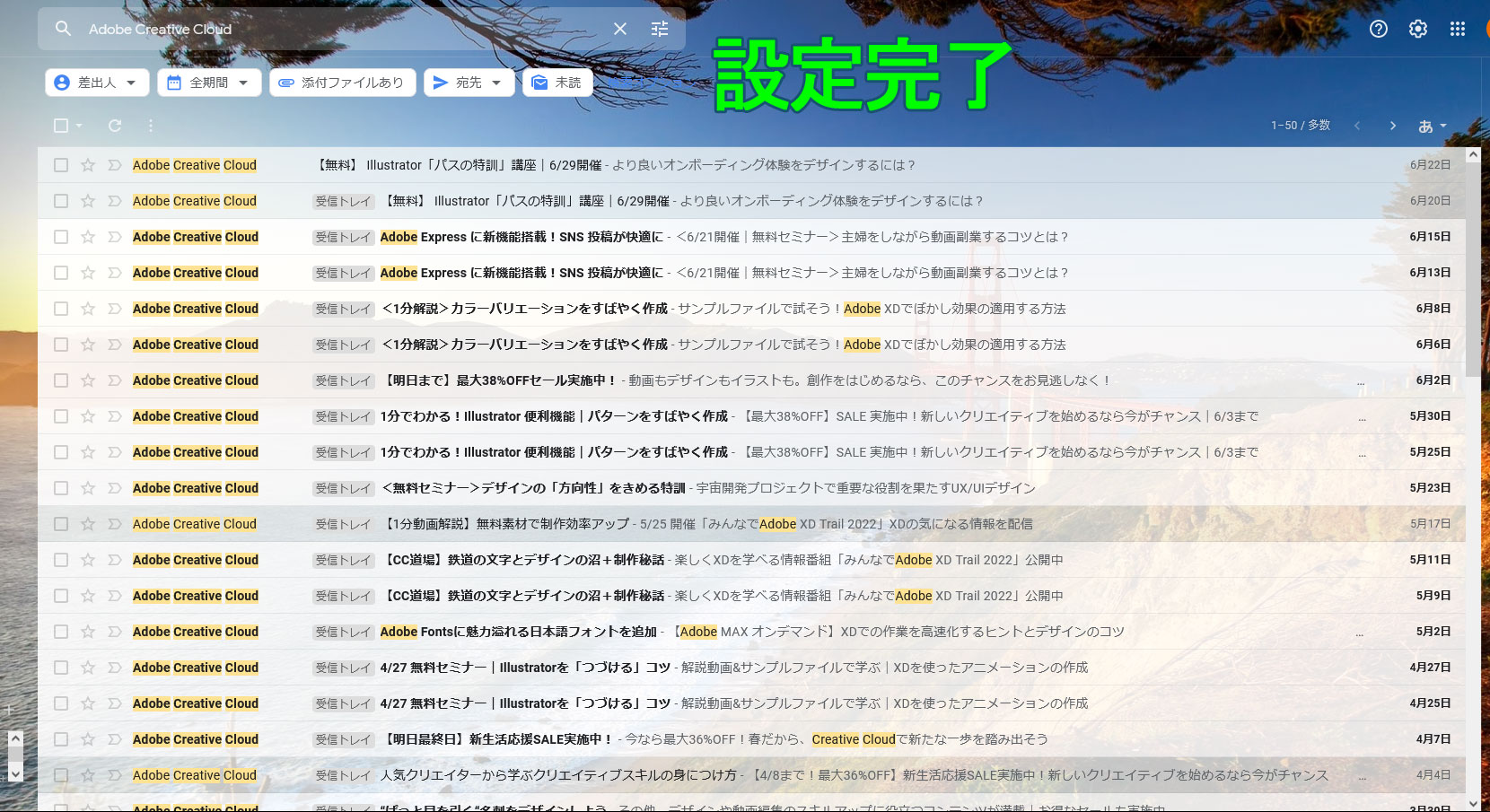
Task: Clear the search with the X icon
Action: coord(620,29)
